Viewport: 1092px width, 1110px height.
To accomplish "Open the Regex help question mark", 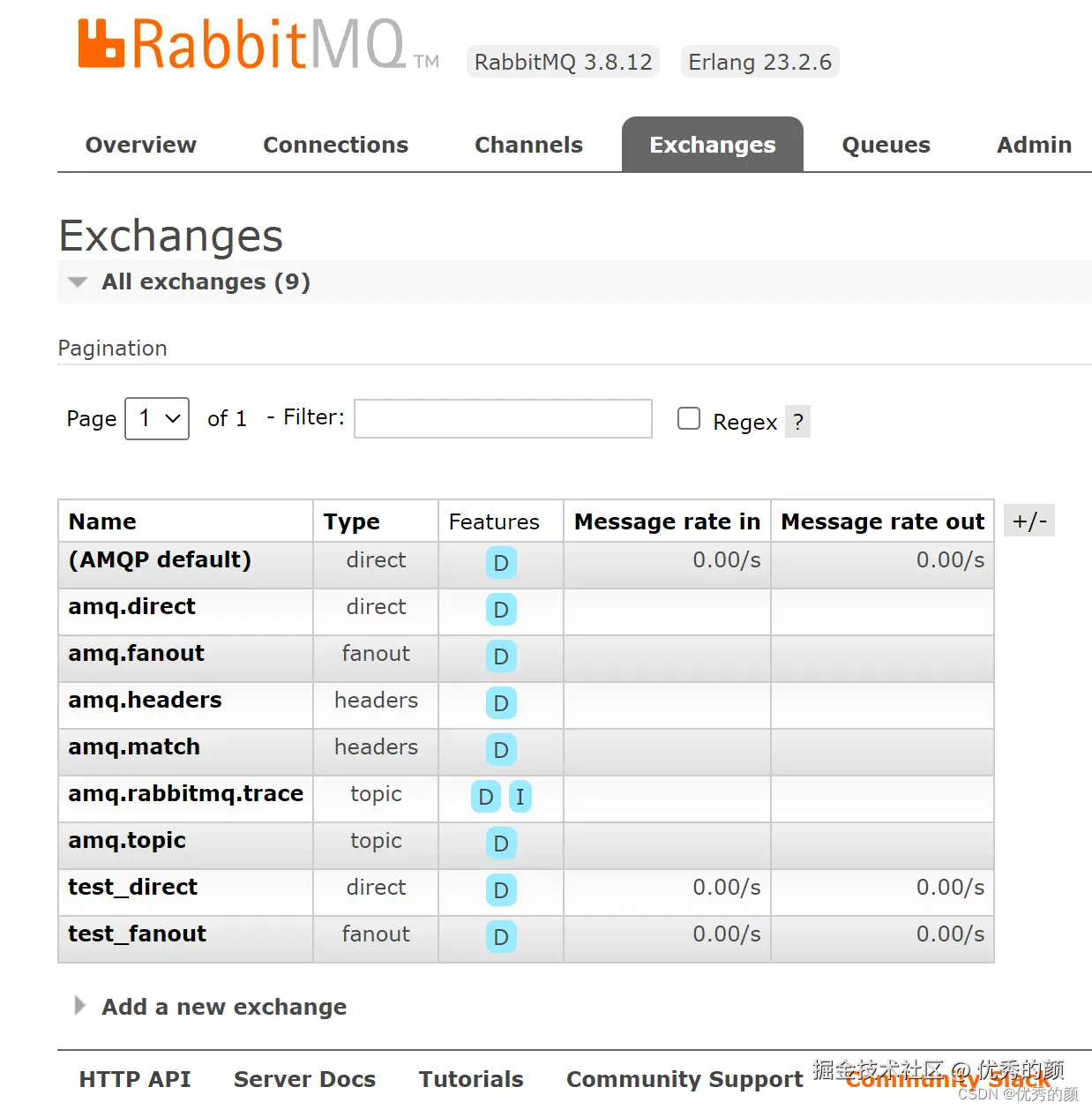I will [798, 422].
